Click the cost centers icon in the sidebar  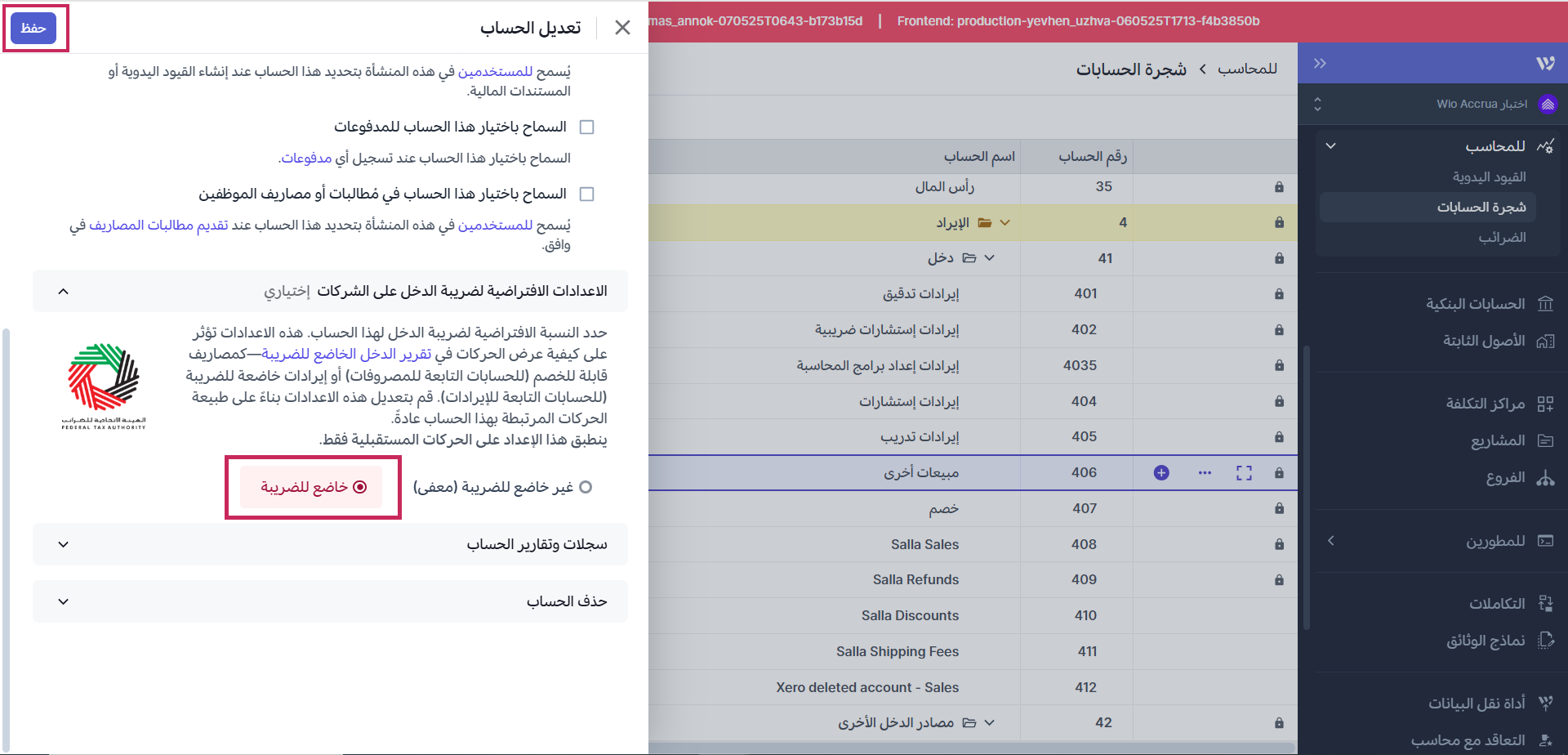tap(1545, 404)
